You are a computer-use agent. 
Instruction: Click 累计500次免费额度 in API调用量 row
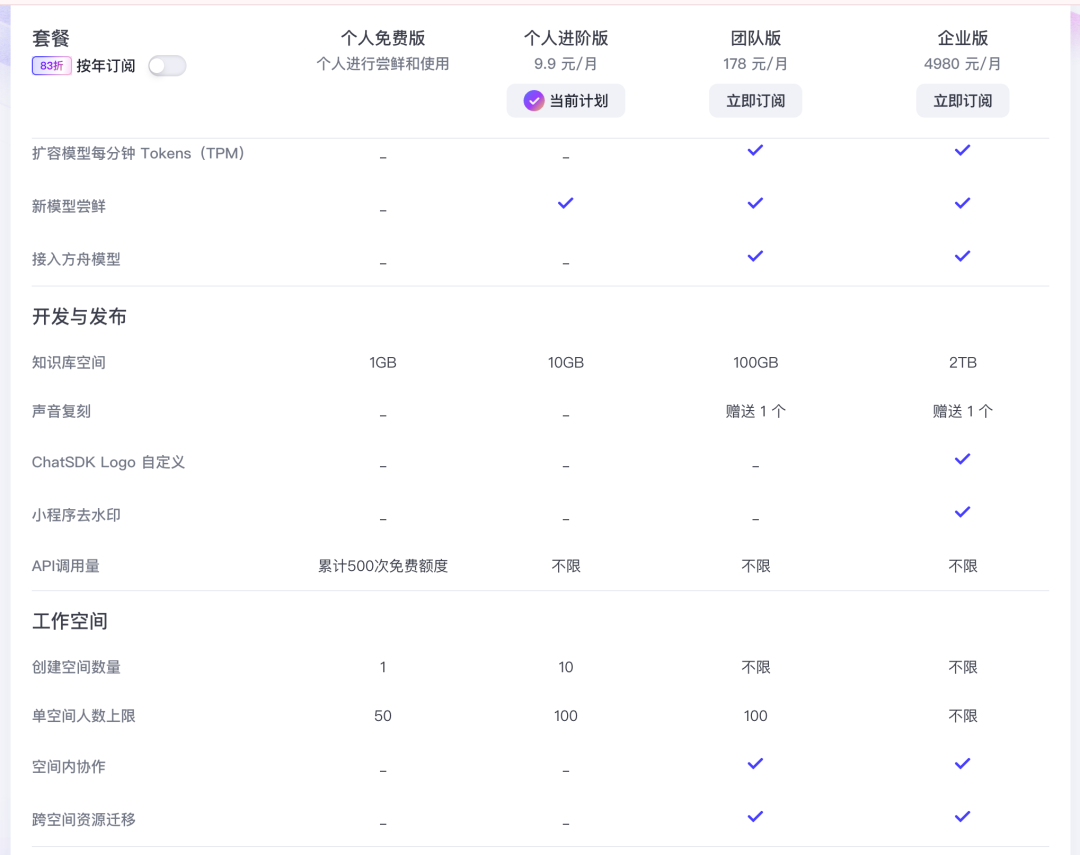click(x=383, y=566)
